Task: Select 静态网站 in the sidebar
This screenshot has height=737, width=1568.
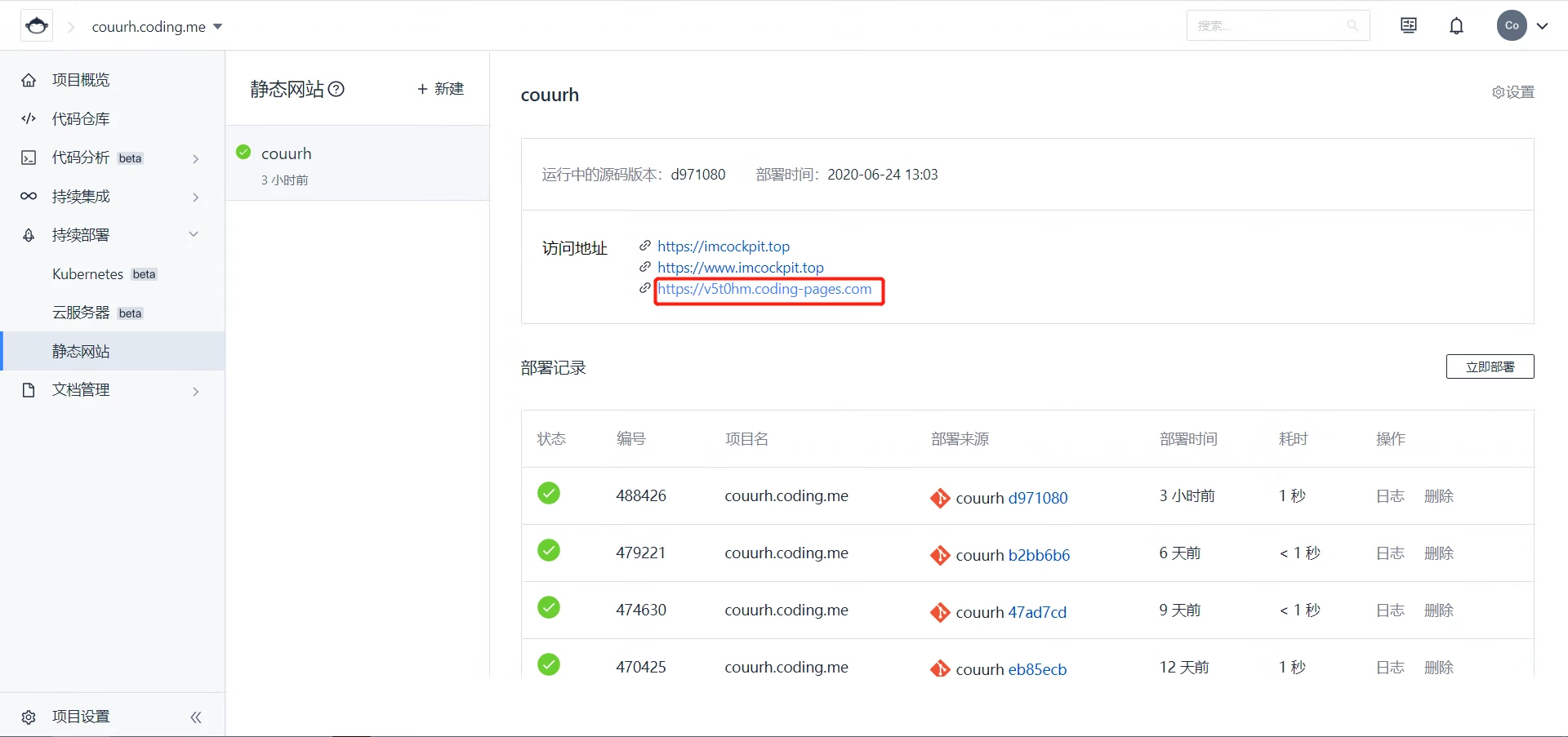Action: (x=113, y=351)
